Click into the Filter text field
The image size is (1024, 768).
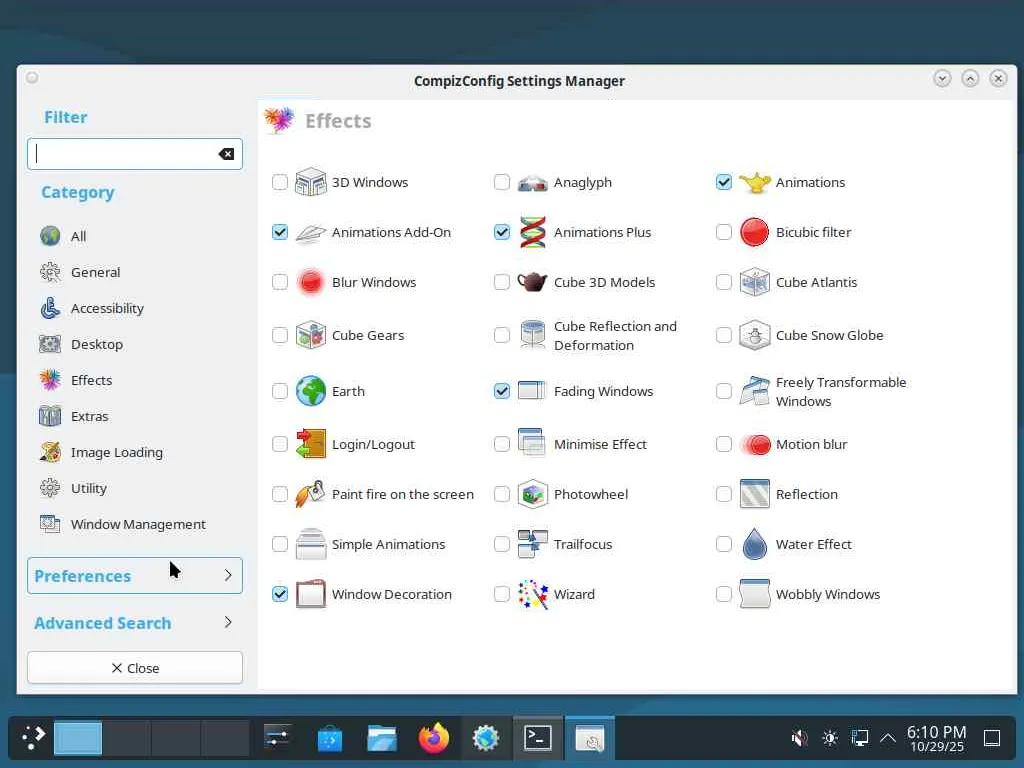click(135, 154)
